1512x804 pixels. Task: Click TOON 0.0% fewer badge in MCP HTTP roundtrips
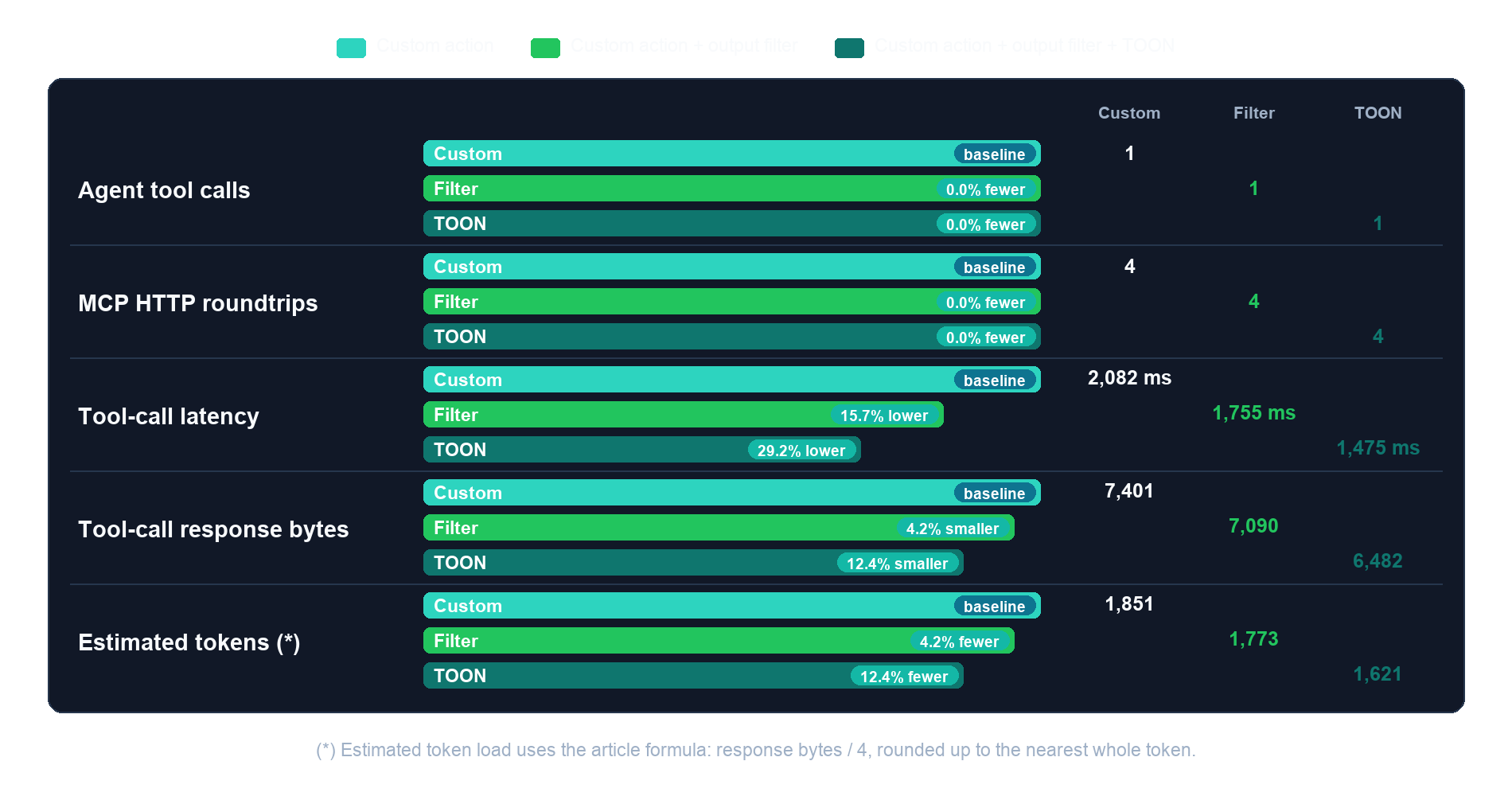click(986, 338)
